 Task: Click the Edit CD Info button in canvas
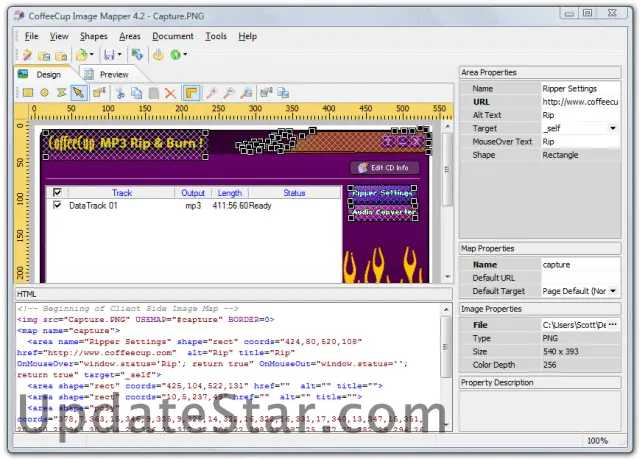pos(384,168)
